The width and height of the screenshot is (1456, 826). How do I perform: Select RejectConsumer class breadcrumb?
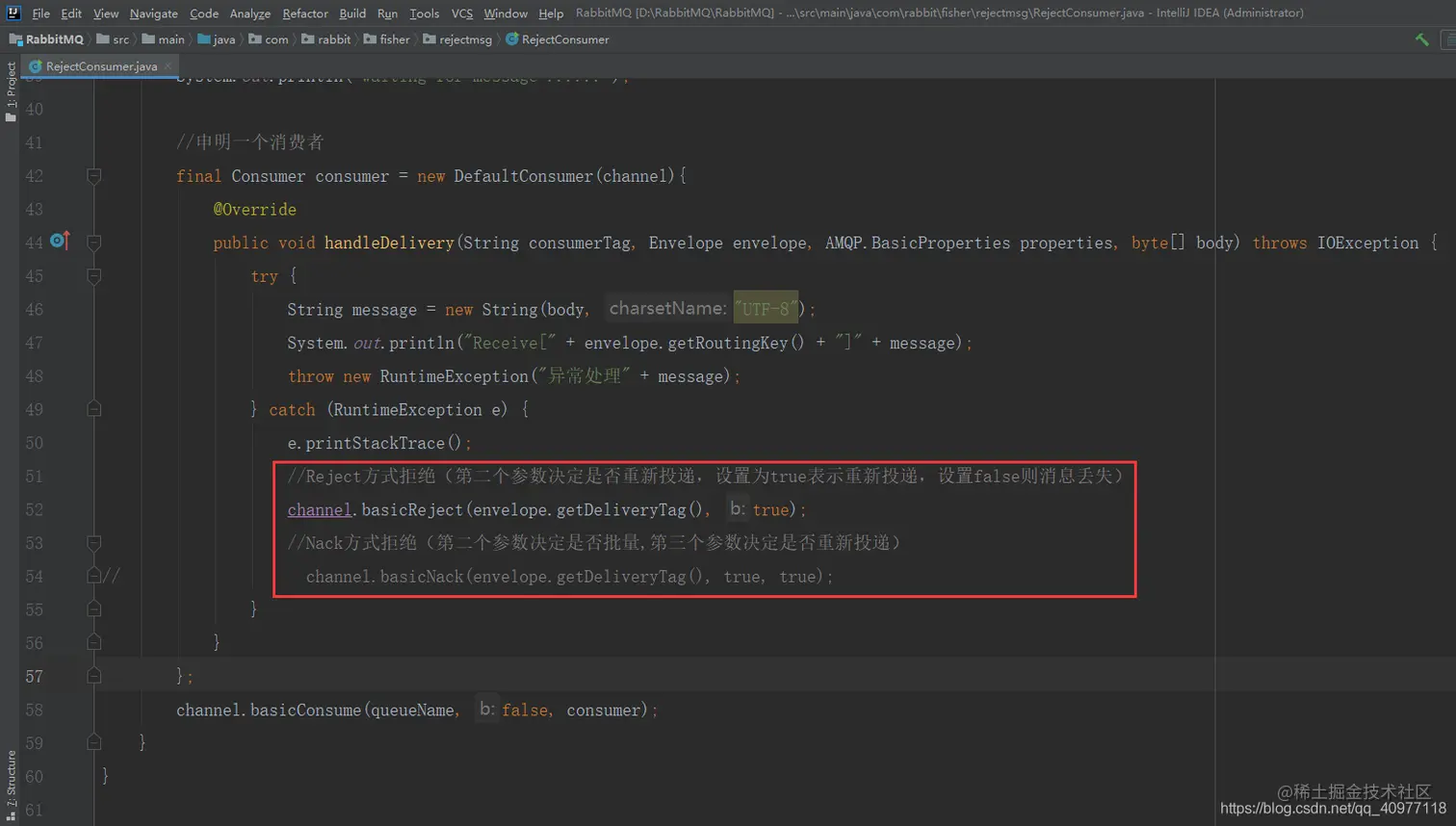coord(558,39)
